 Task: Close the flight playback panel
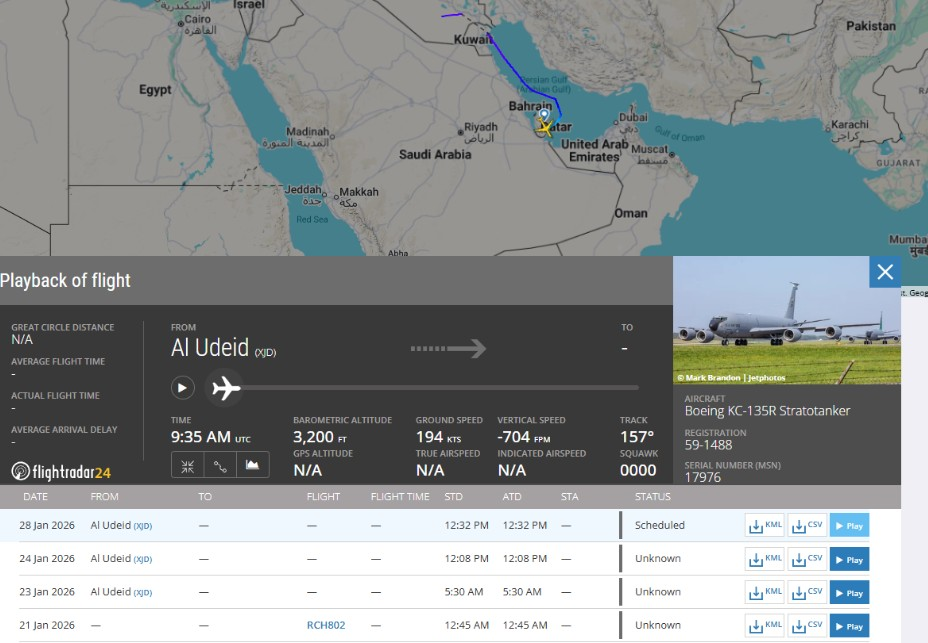coord(884,271)
